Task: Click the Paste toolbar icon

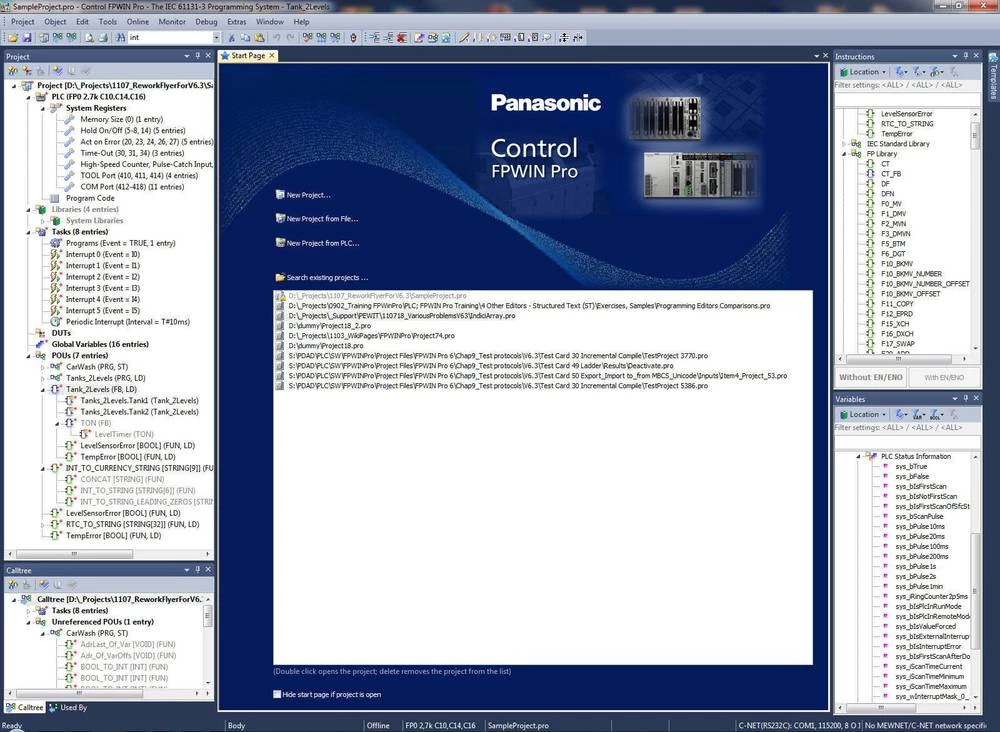Action: (x=258, y=37)
